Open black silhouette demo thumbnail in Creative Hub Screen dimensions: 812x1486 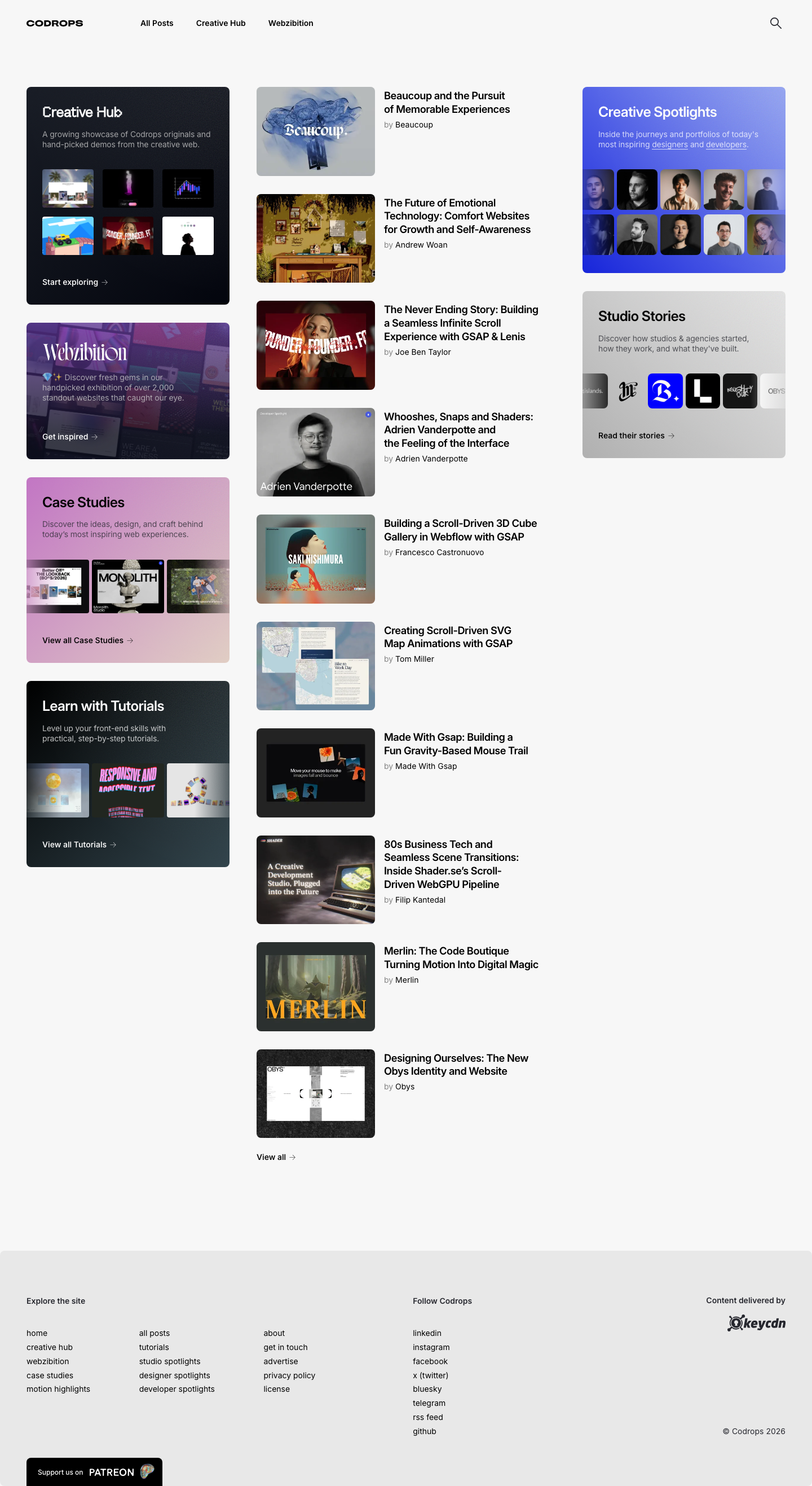pyautogui.click(x=188, y=235)
